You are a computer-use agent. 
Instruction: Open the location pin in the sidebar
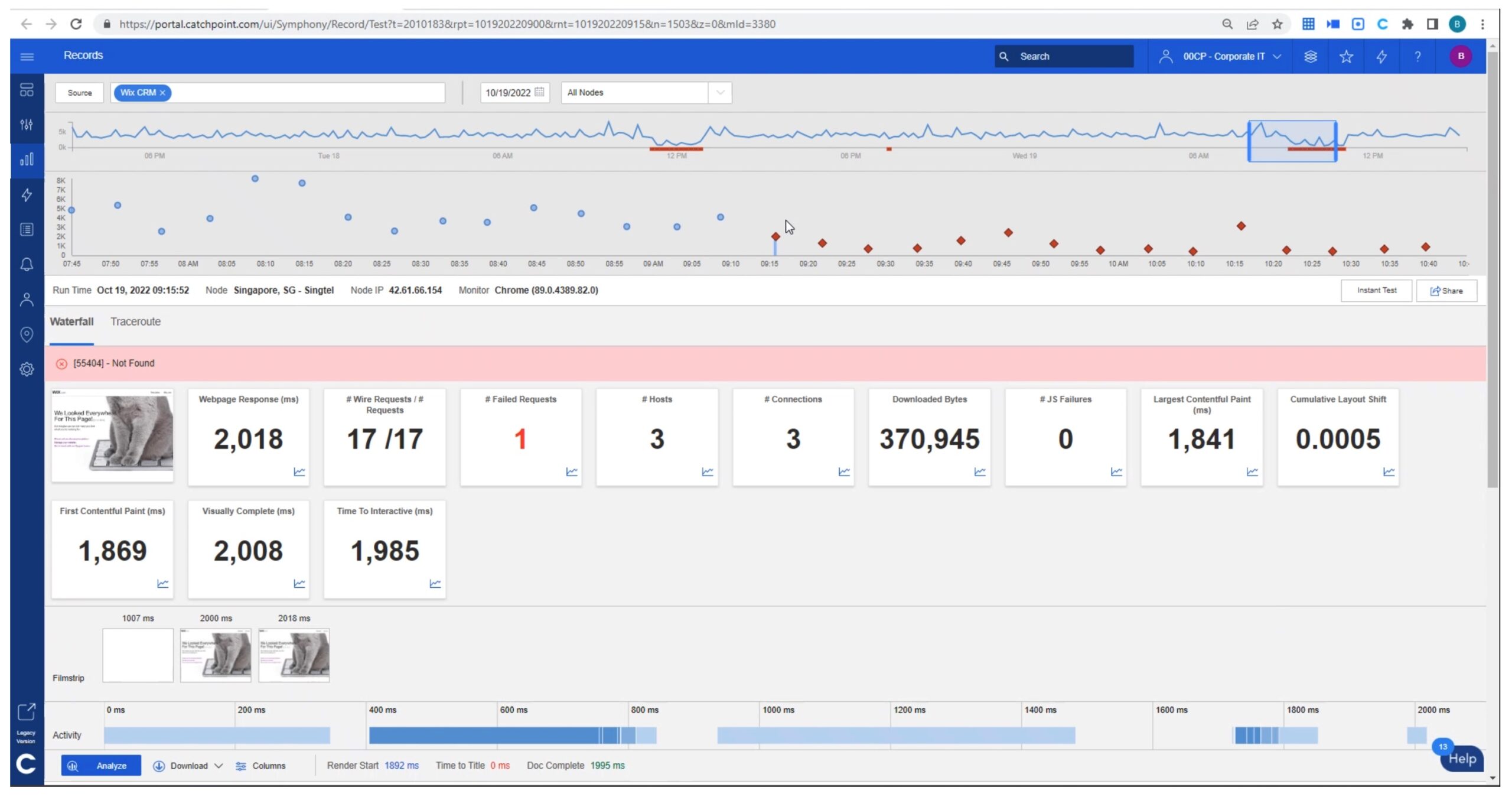27,334
